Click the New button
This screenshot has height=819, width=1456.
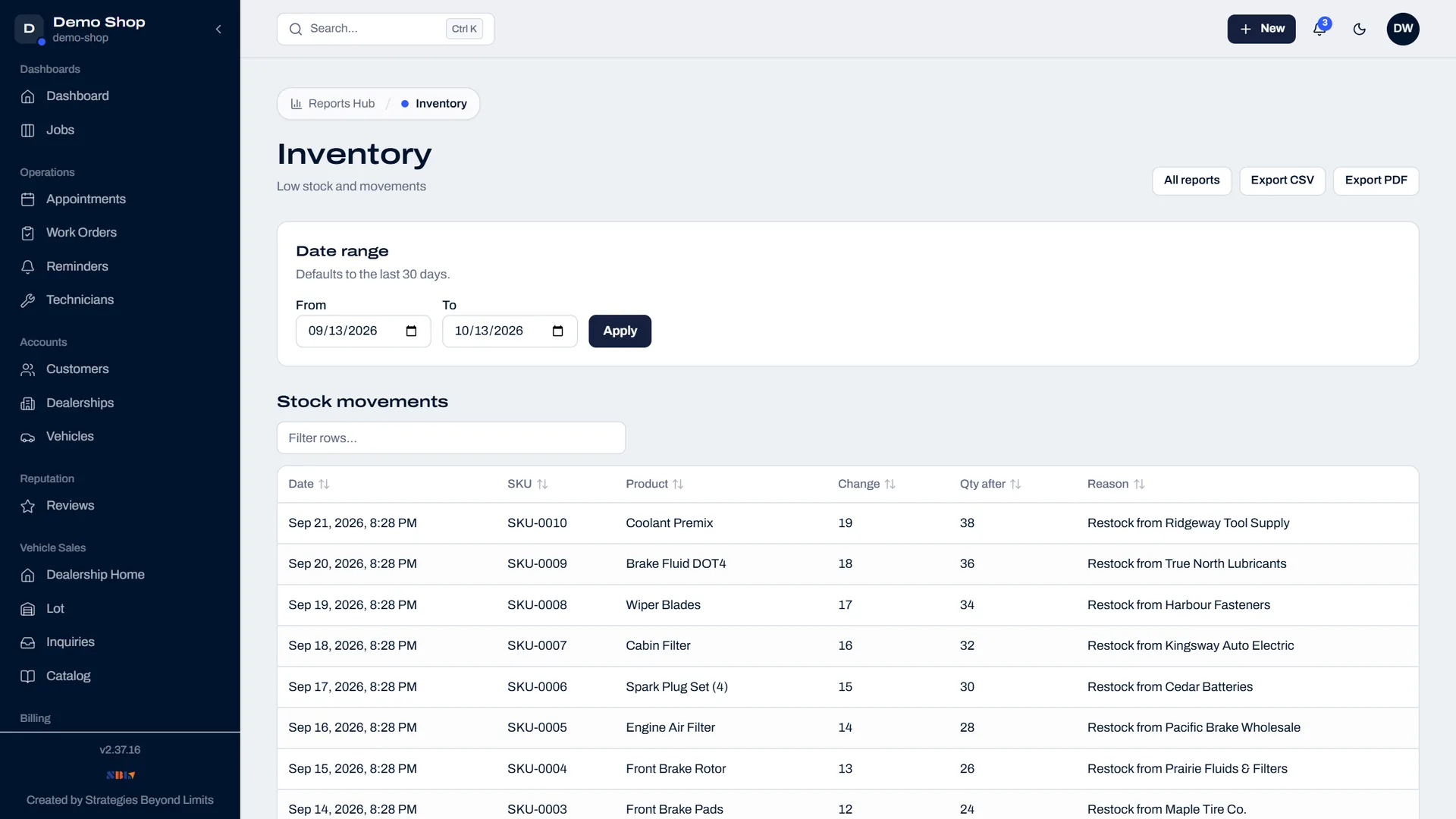[x=1261, y=29]
